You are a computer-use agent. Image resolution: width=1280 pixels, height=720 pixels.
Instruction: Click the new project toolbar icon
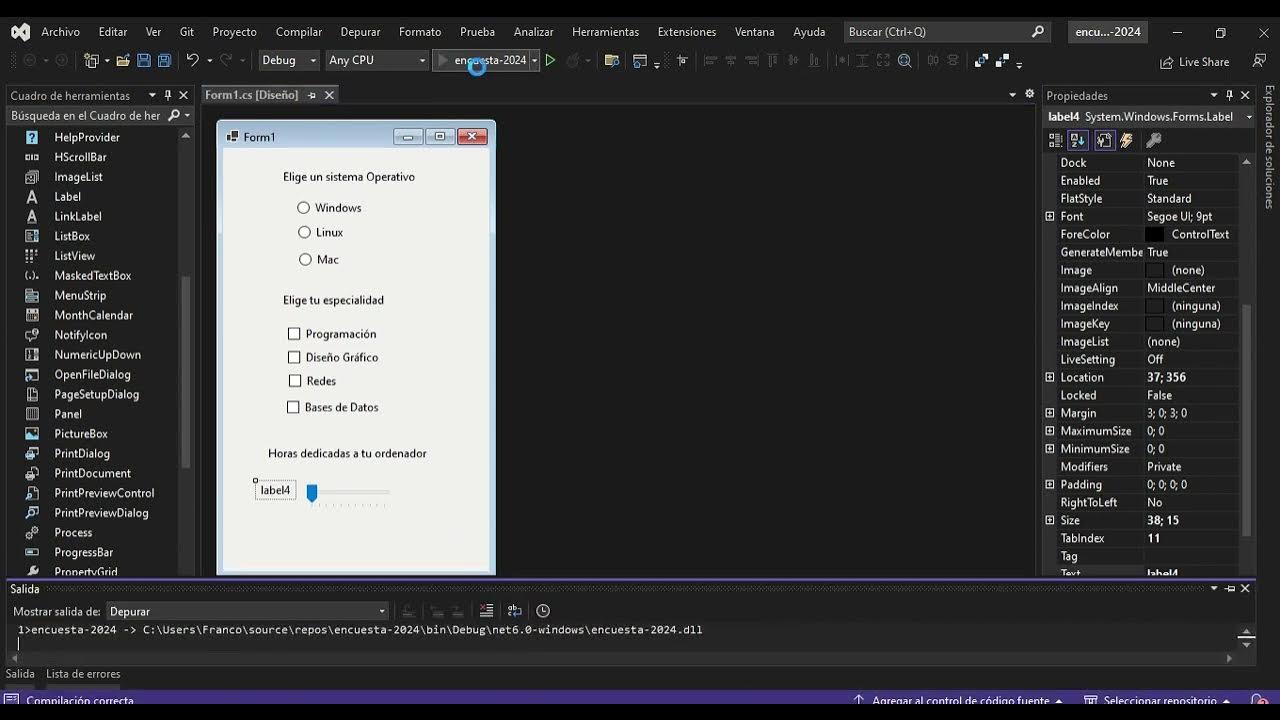click(91, 61)
